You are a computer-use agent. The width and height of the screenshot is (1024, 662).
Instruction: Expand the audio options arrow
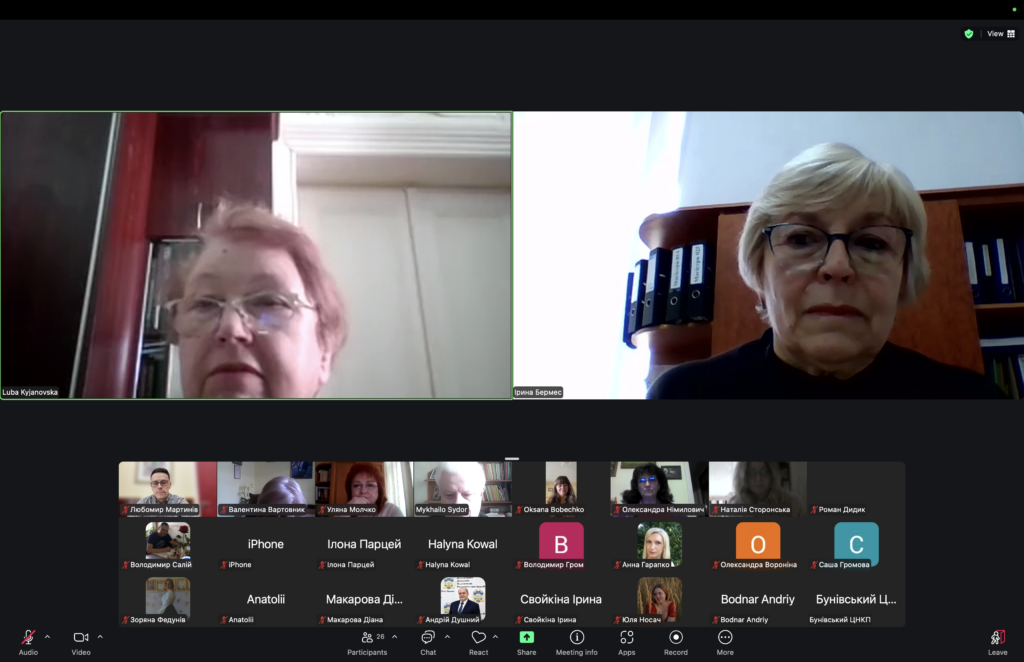point(47,636)
